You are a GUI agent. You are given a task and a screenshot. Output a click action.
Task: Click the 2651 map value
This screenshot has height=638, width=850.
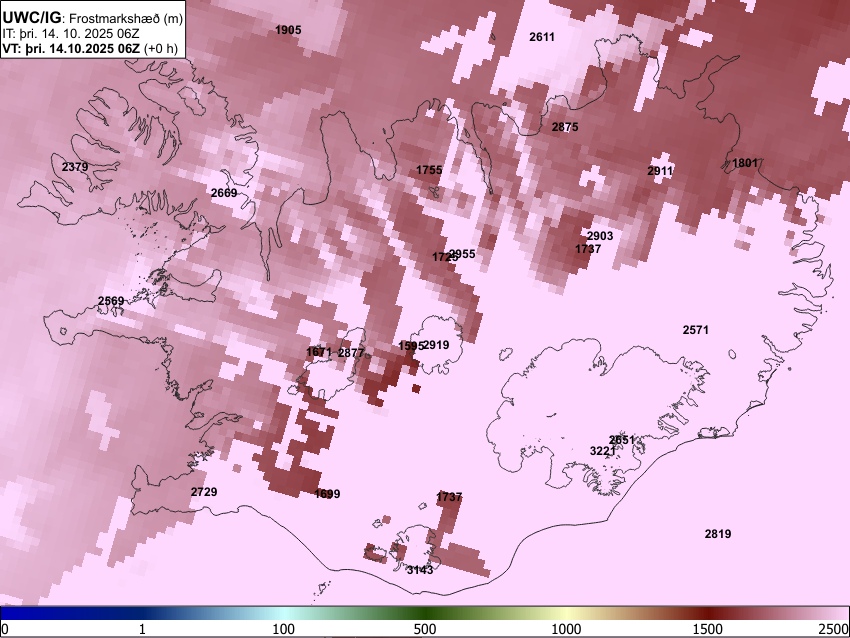point(622,440)
